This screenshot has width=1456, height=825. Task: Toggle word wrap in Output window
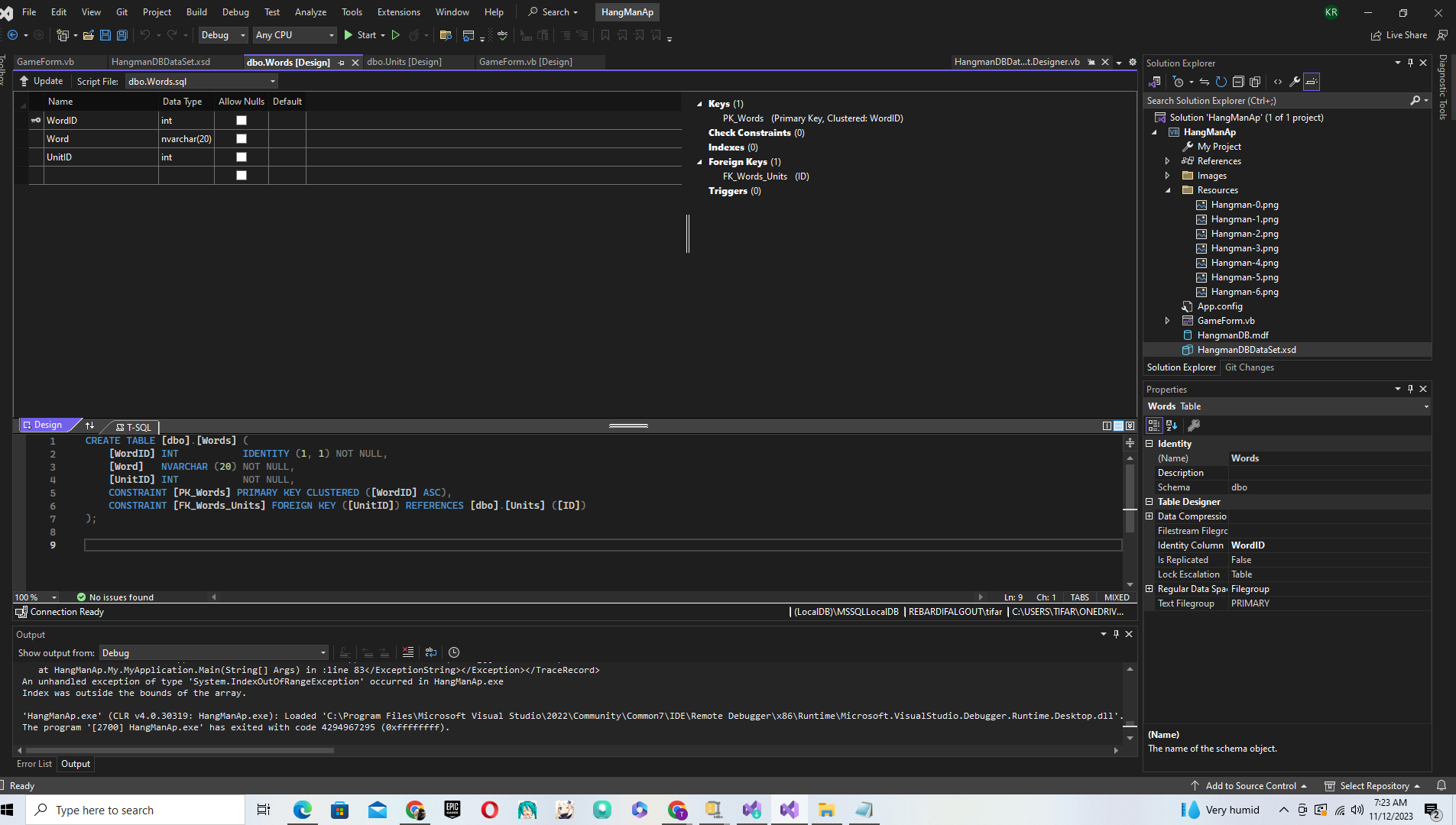431,652
